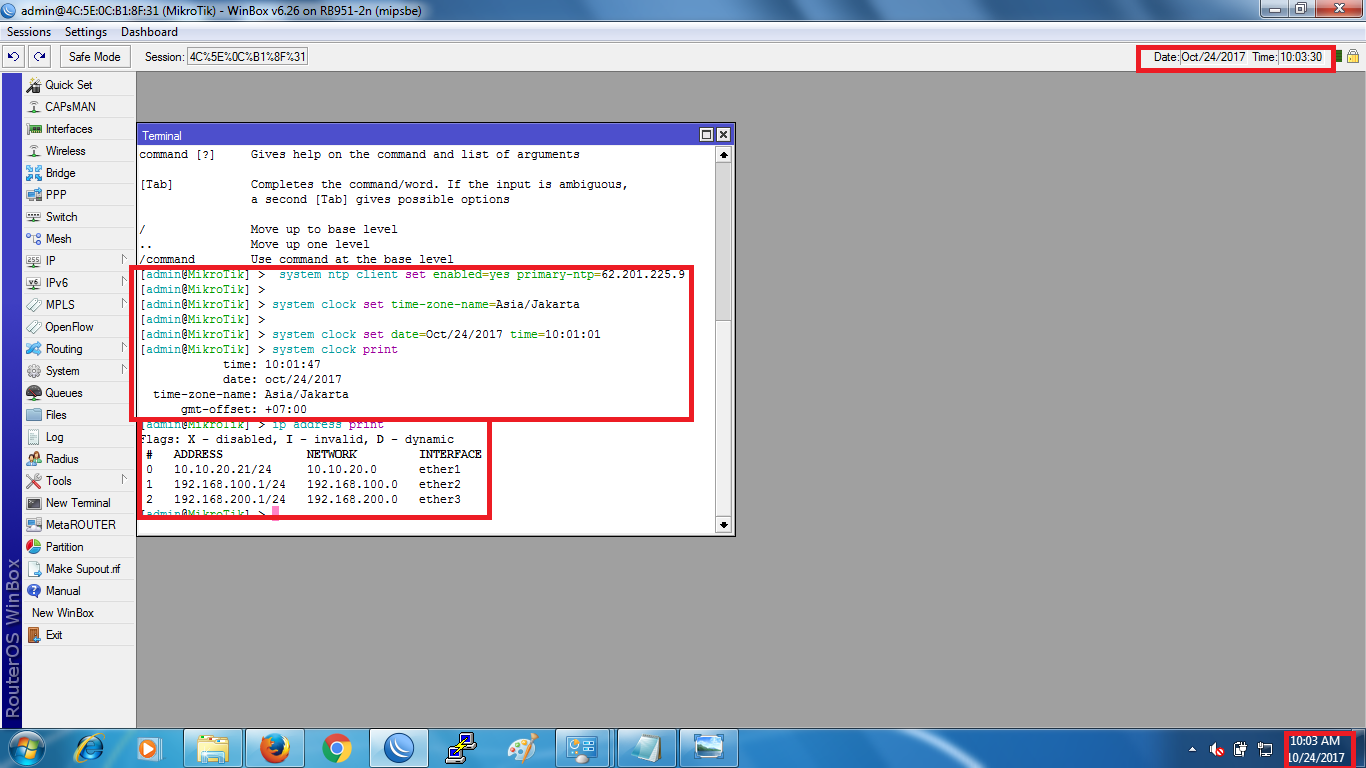This screenshot has width=1366, height=768.
Task: Toggle Safe Mode button
Action: pos(95,57)
